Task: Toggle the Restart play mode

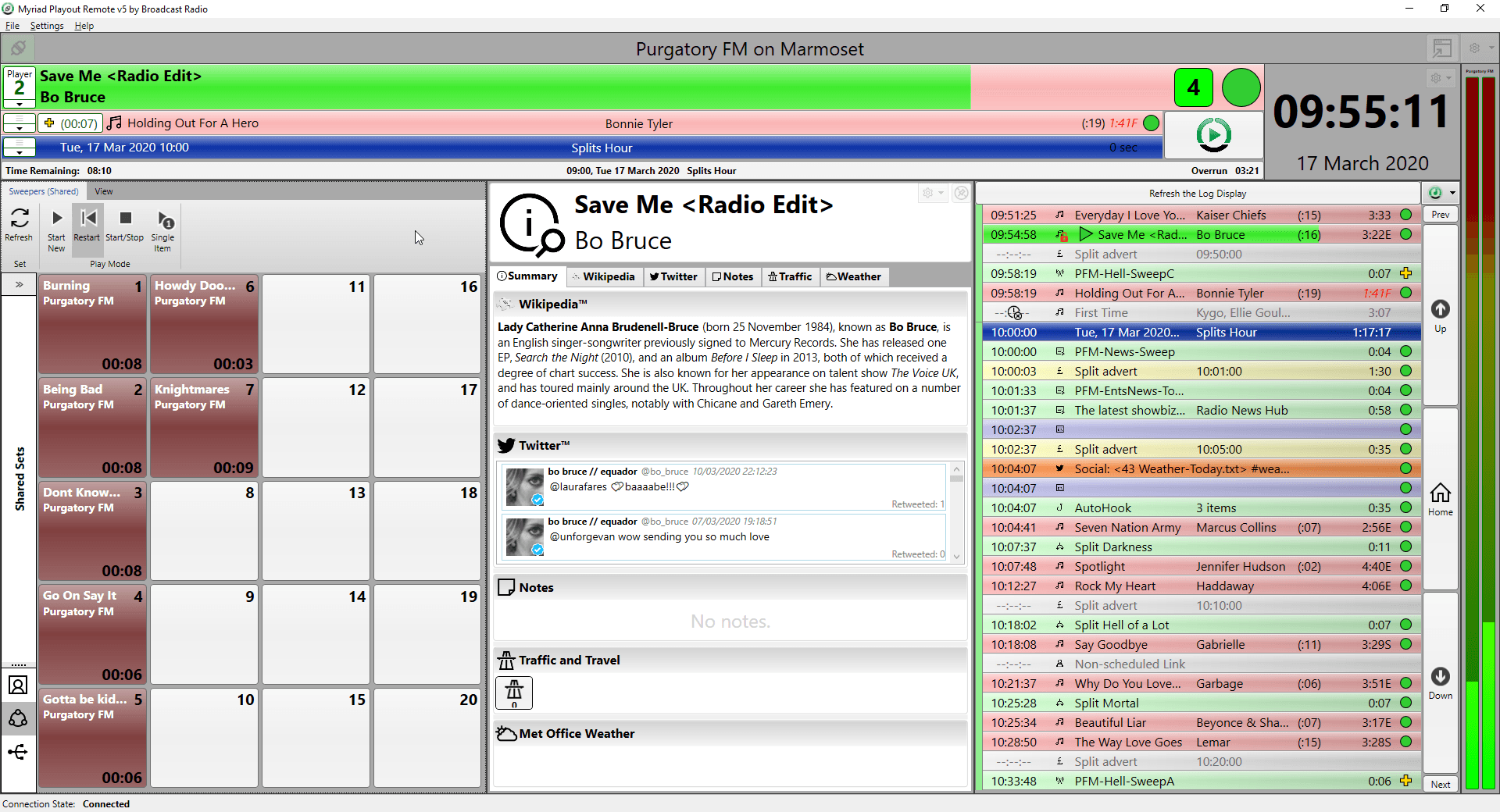Action: click(x=87, y=230)
